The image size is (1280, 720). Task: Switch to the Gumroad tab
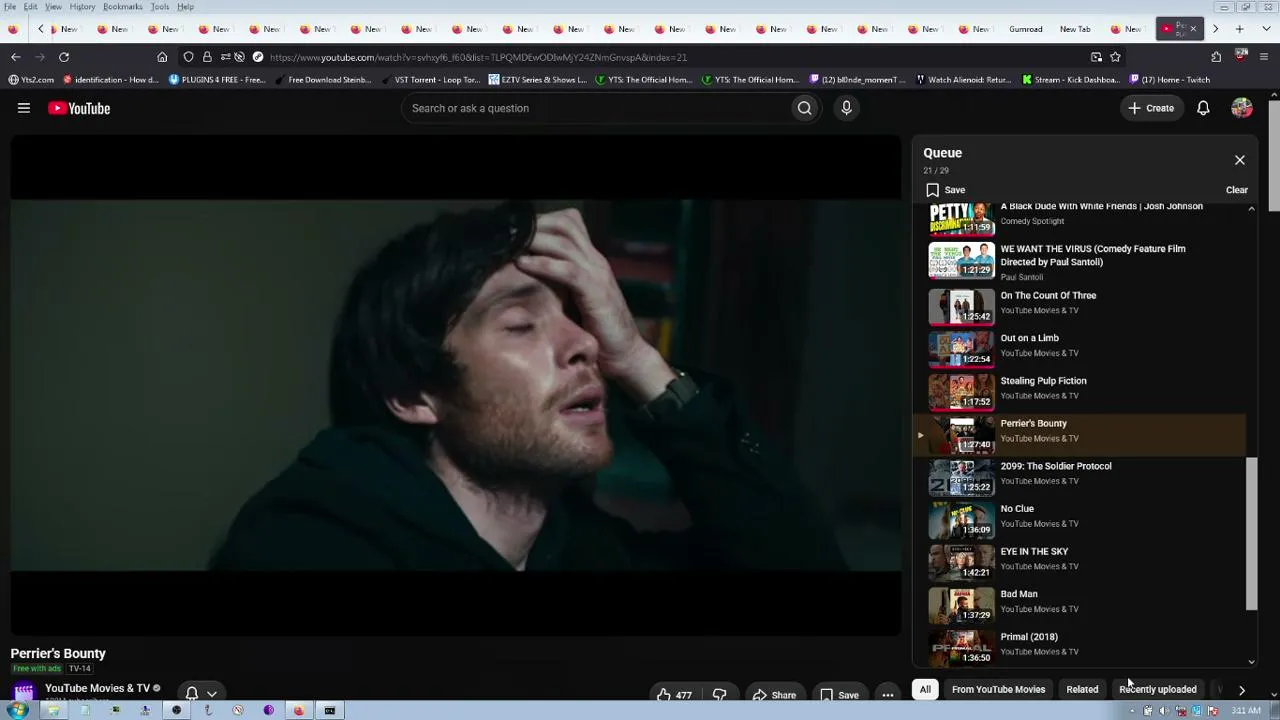tap(1026, 29)
